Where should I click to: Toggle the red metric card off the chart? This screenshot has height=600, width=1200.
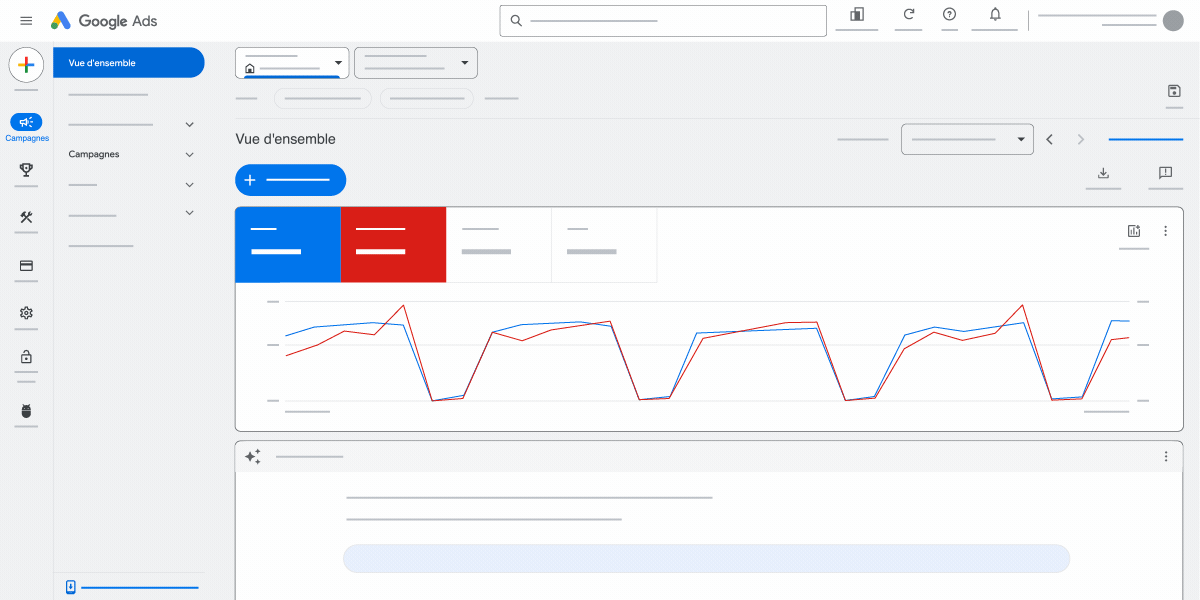click(393, 244)
